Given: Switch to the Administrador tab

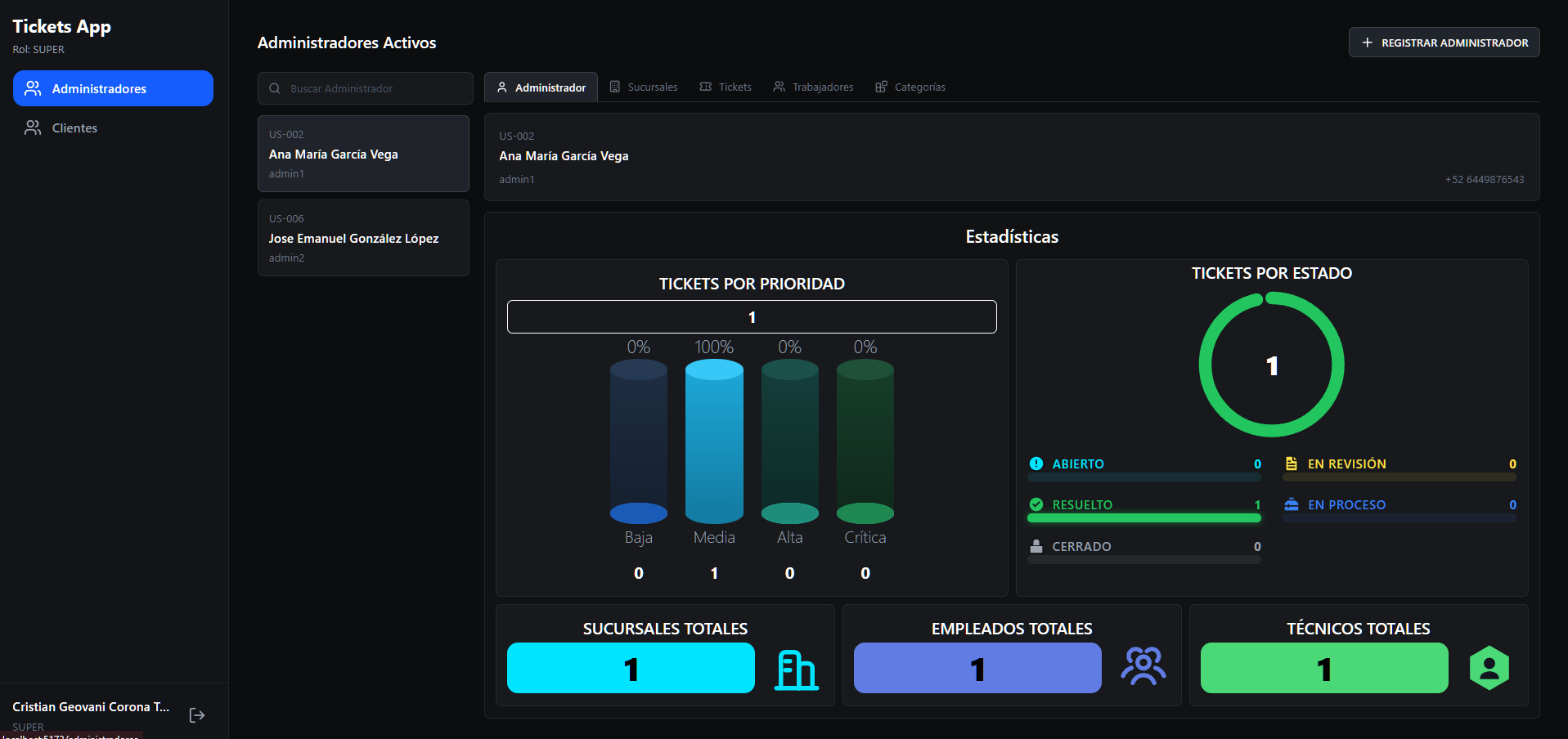Looking at the screenshot, I should (541, 87).
